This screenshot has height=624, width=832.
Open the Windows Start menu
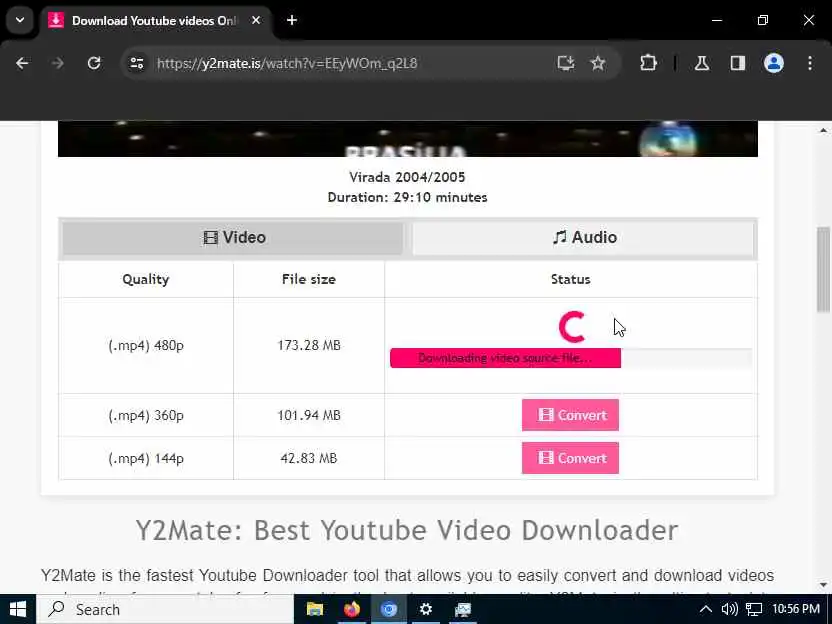point(18,609)
